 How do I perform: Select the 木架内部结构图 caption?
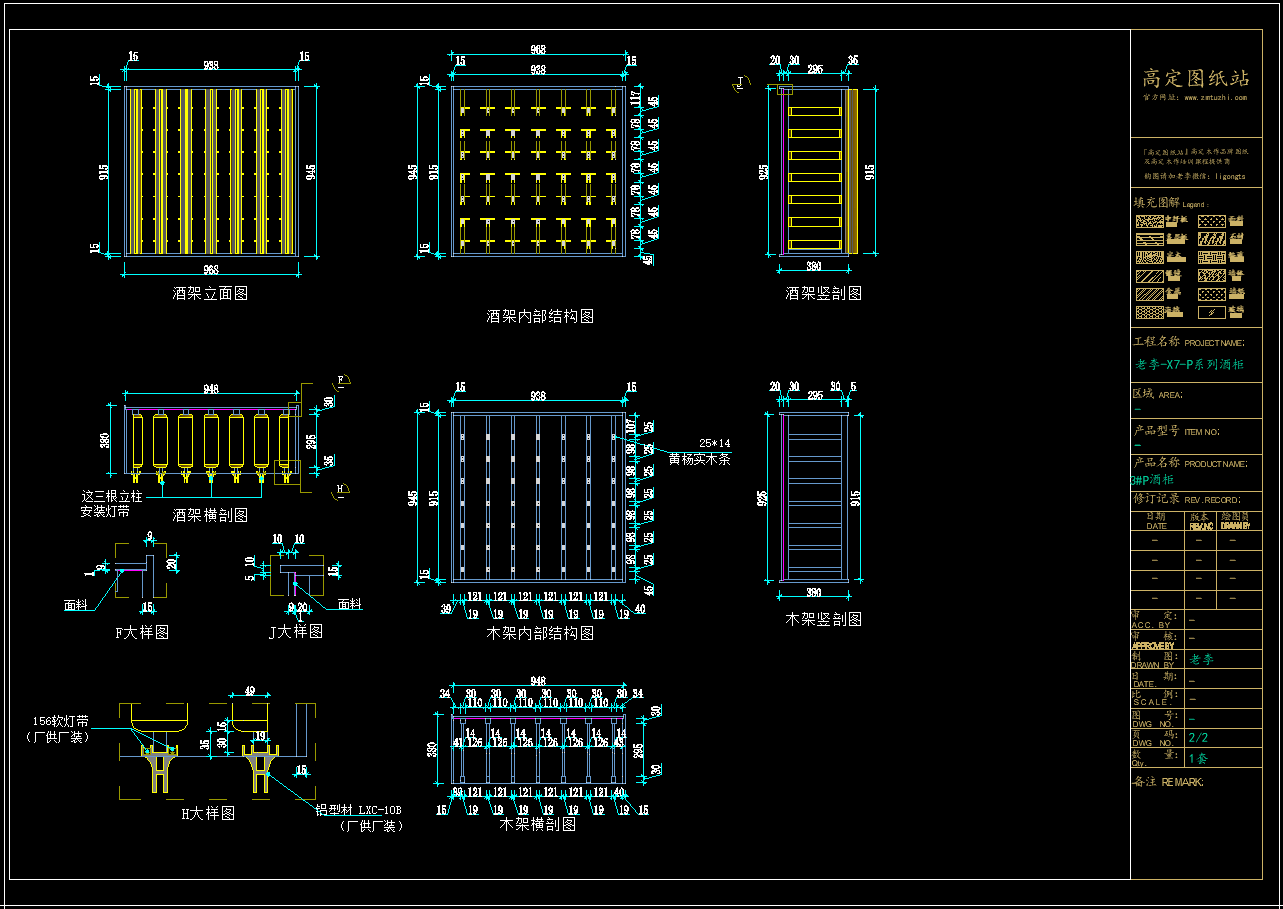click(x=540, y=633)
